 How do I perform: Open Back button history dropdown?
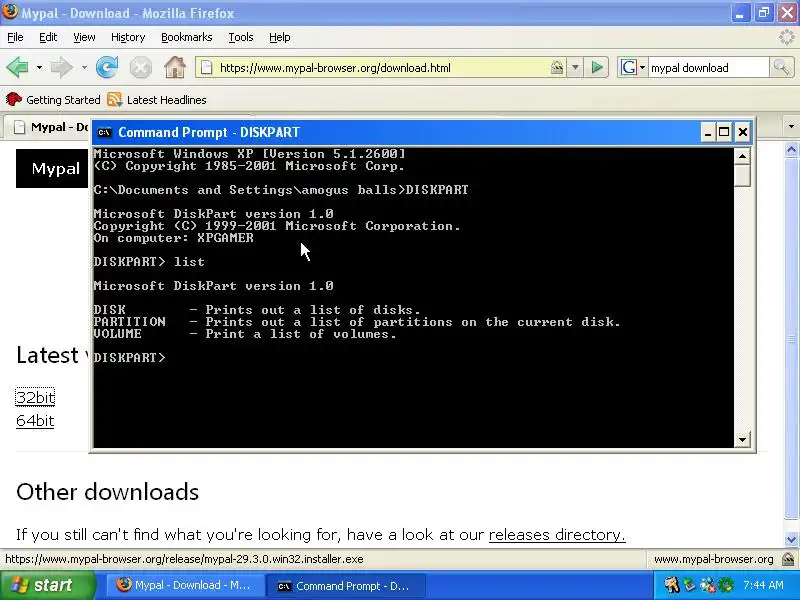(39, 67)
